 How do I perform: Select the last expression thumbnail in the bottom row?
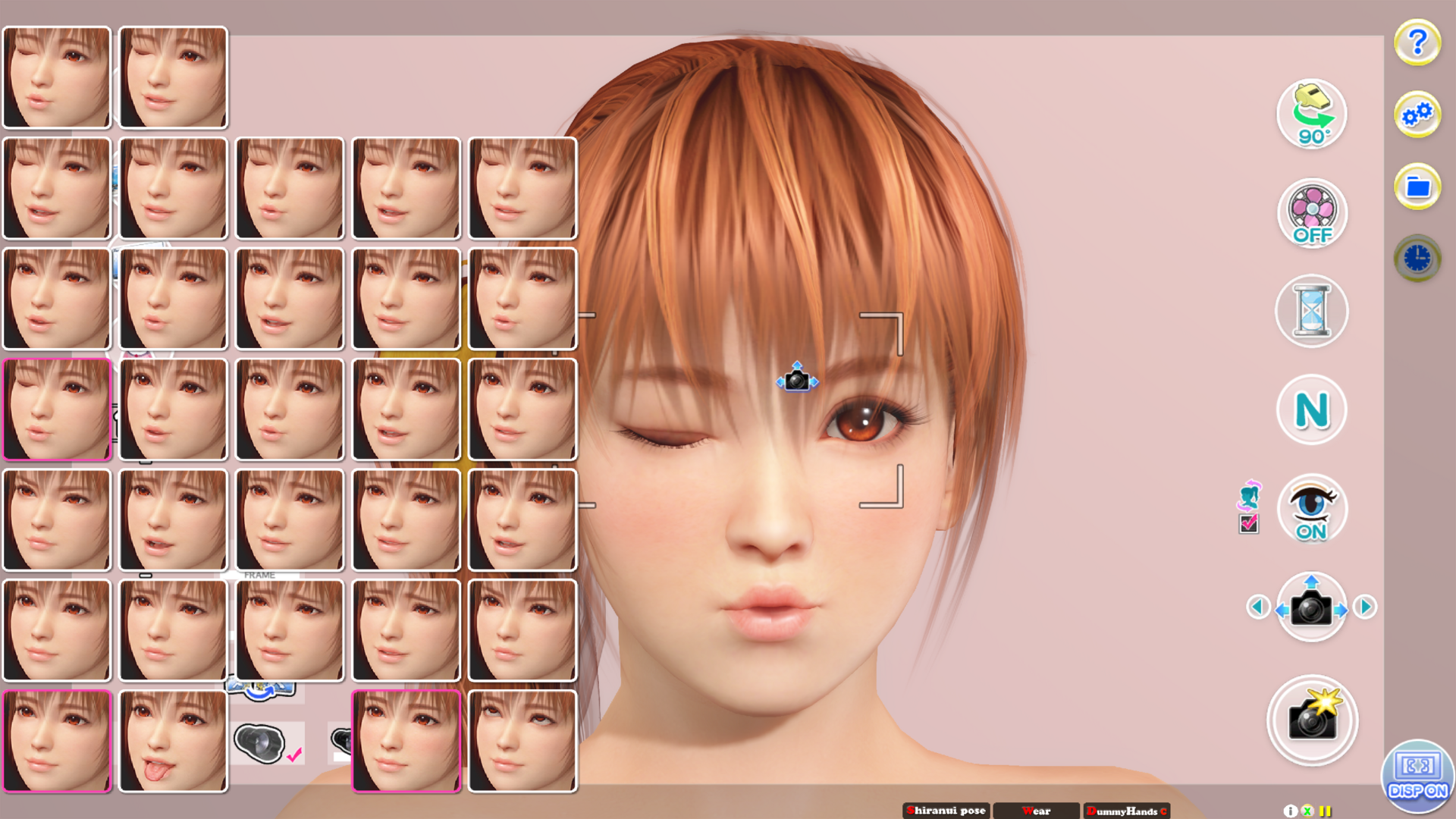point(522,741)
